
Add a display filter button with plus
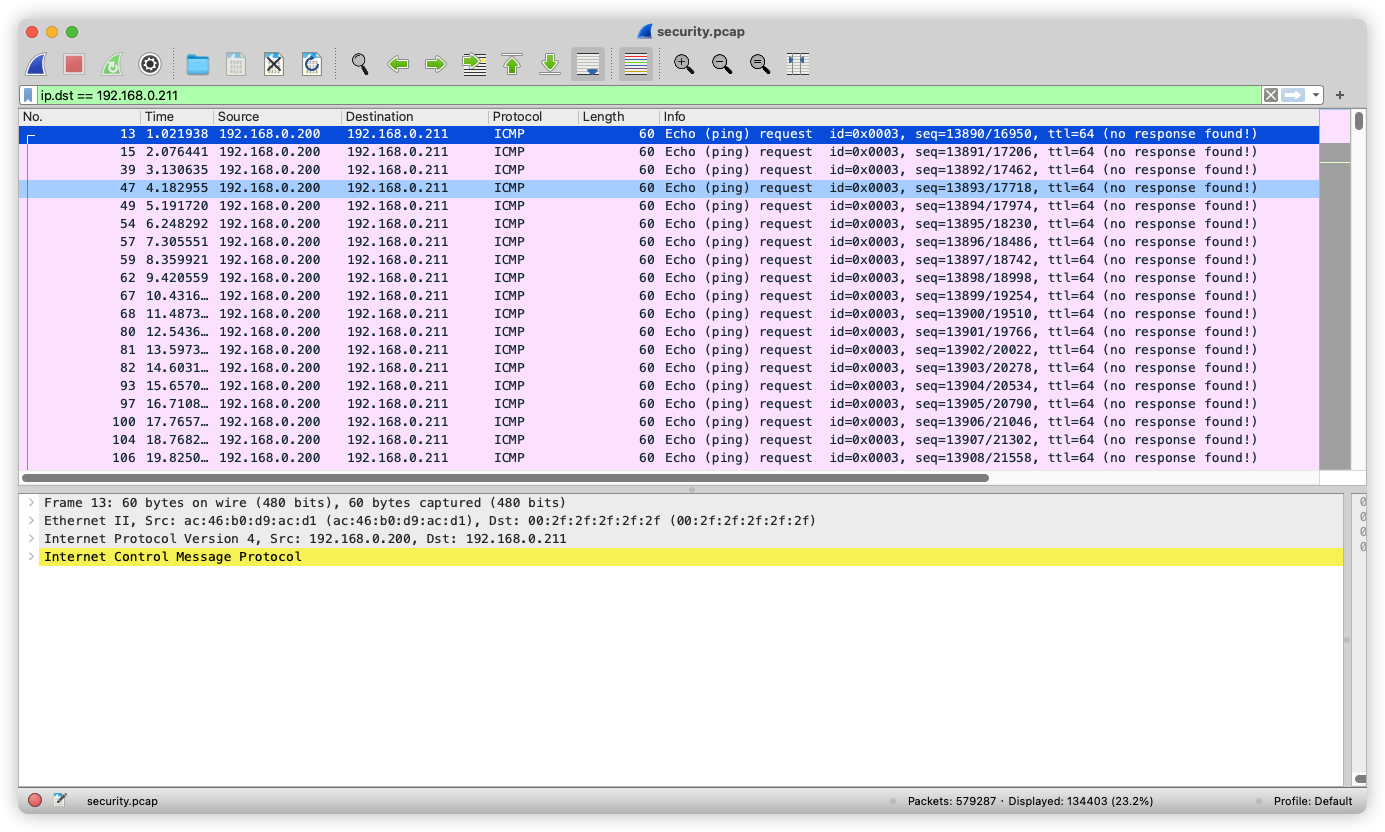pyautogui.click(x=1340, y=95)
